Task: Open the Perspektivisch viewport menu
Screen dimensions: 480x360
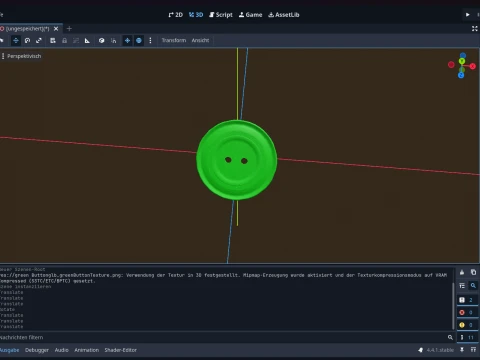Action: pyautogui.click(x=22, y=56)
